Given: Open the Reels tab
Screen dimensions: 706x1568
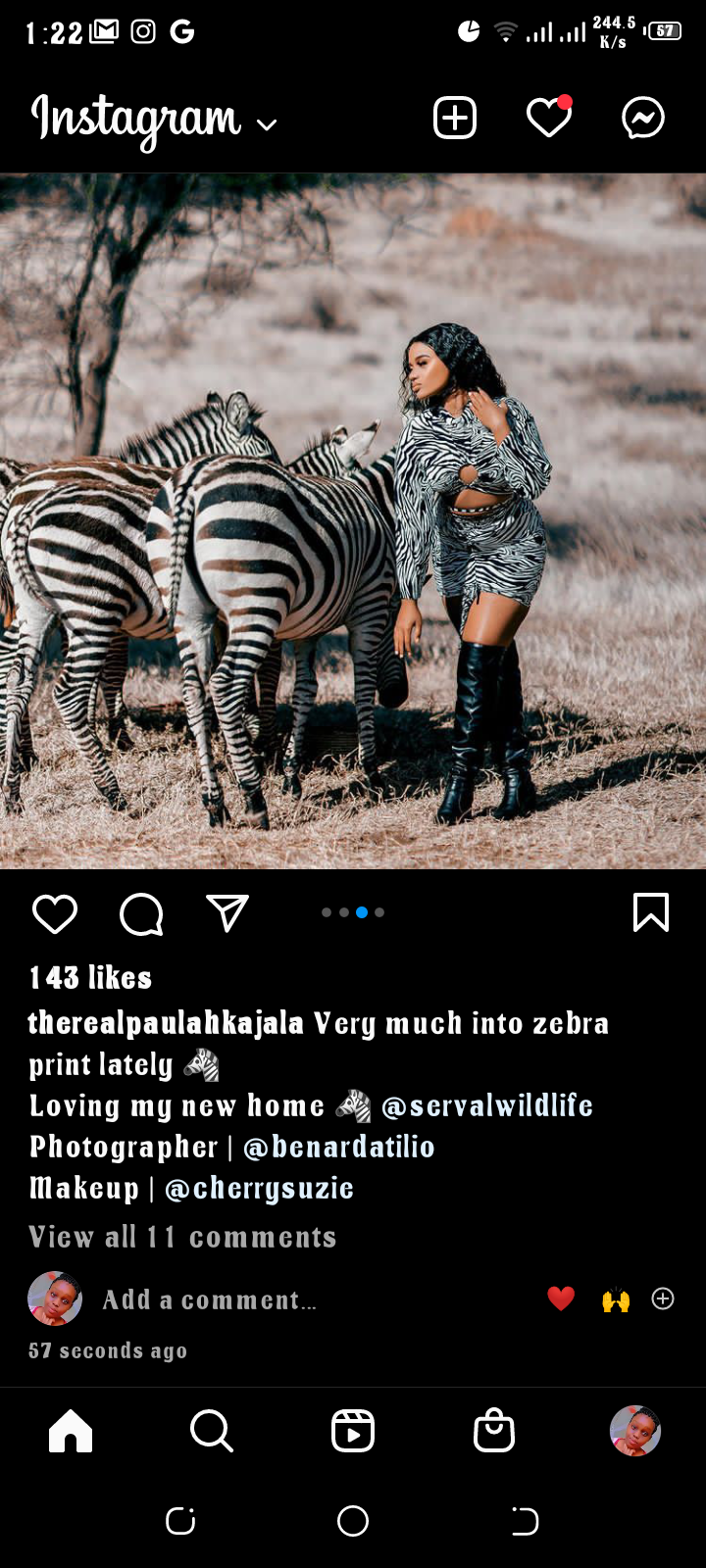Looking at the screenshot, I should point(353,1431).
